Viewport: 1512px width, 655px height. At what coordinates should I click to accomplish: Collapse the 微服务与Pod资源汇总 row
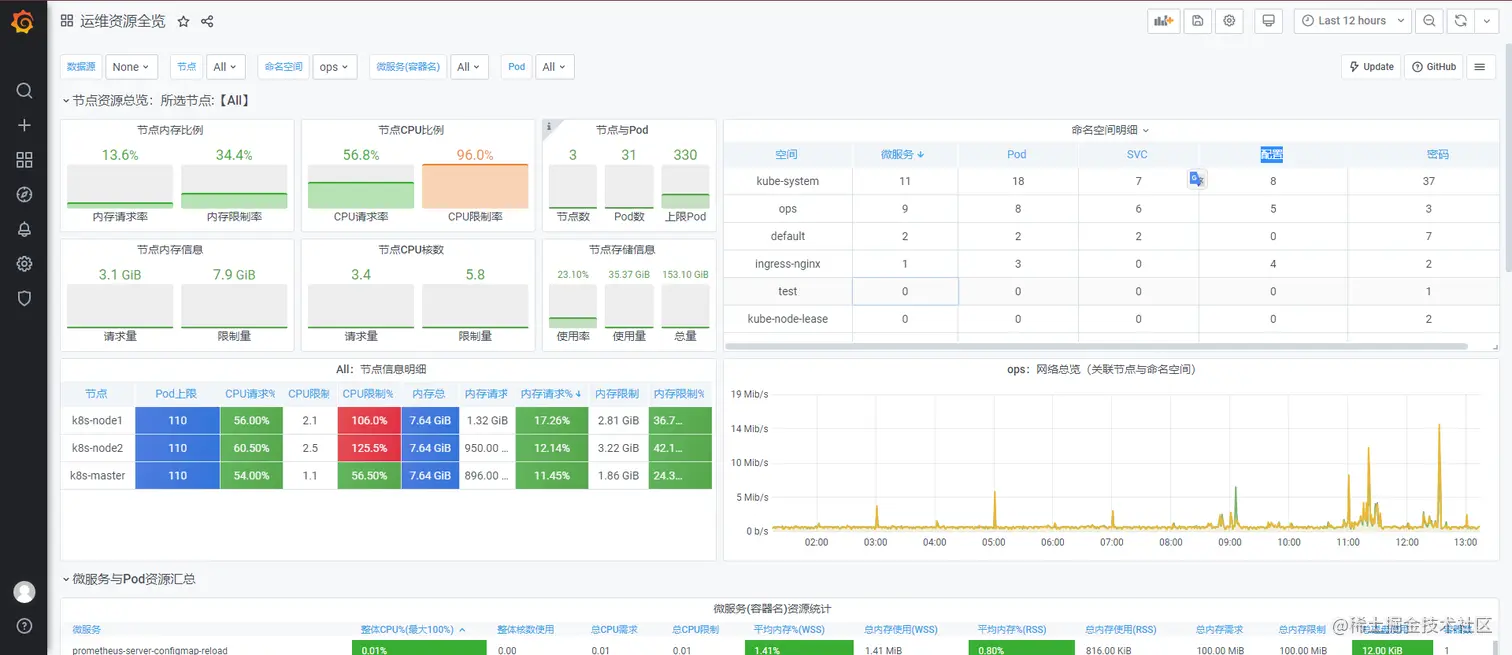point(128,579)
